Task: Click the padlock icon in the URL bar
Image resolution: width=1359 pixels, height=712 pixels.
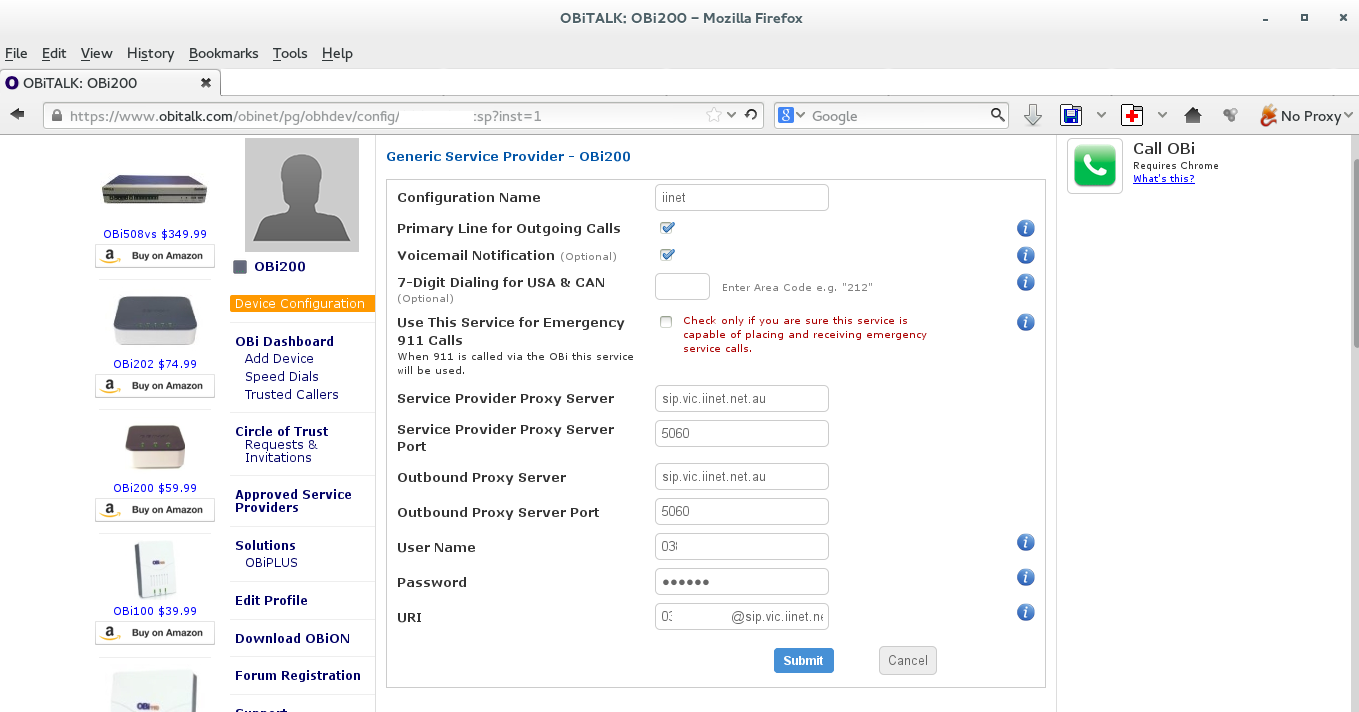Action: tap(58, 116)
